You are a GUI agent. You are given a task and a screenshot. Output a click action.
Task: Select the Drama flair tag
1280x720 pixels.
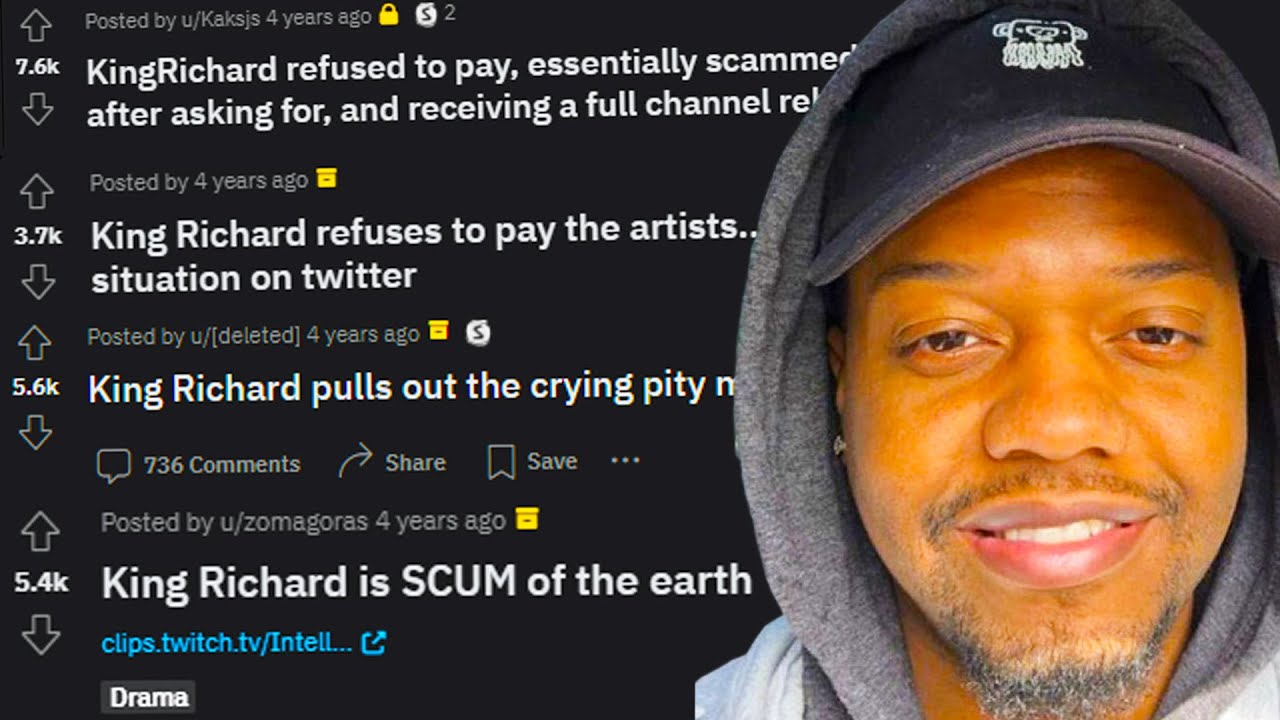coord(149,697)
